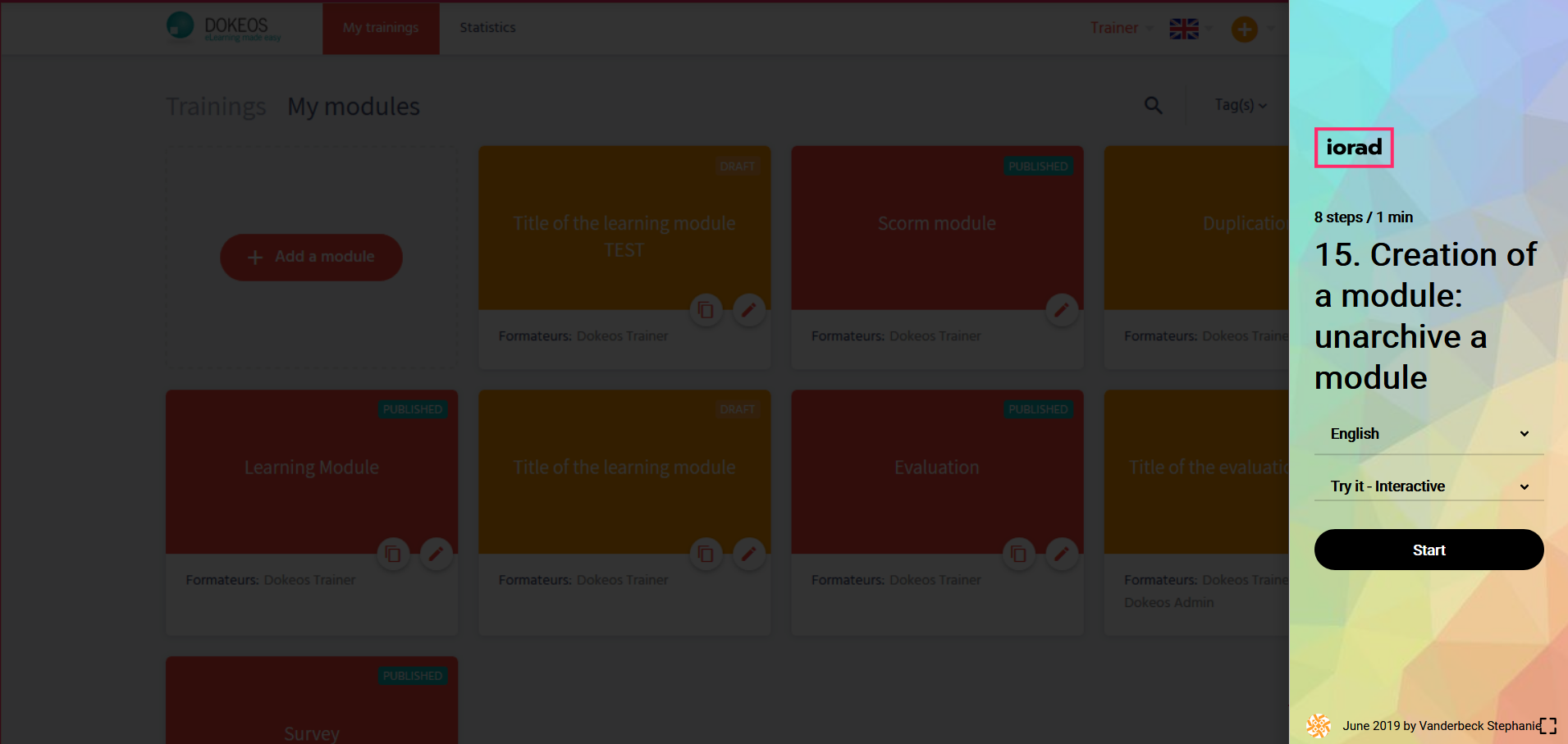Screen dimensions: 1568x744
Task: Click the Add a module button
Action: 311,258
